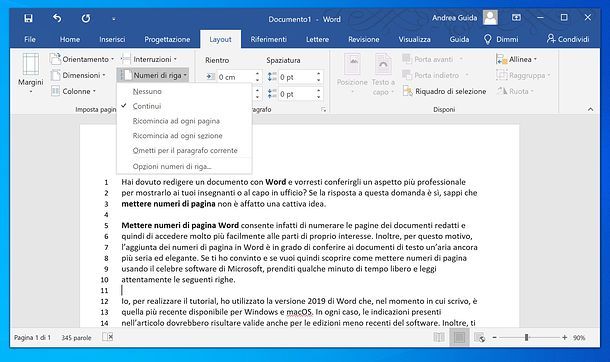Open the Lettere tab
Image resolution: width=610 pixels, height=362 pixels.
(317, 39)
